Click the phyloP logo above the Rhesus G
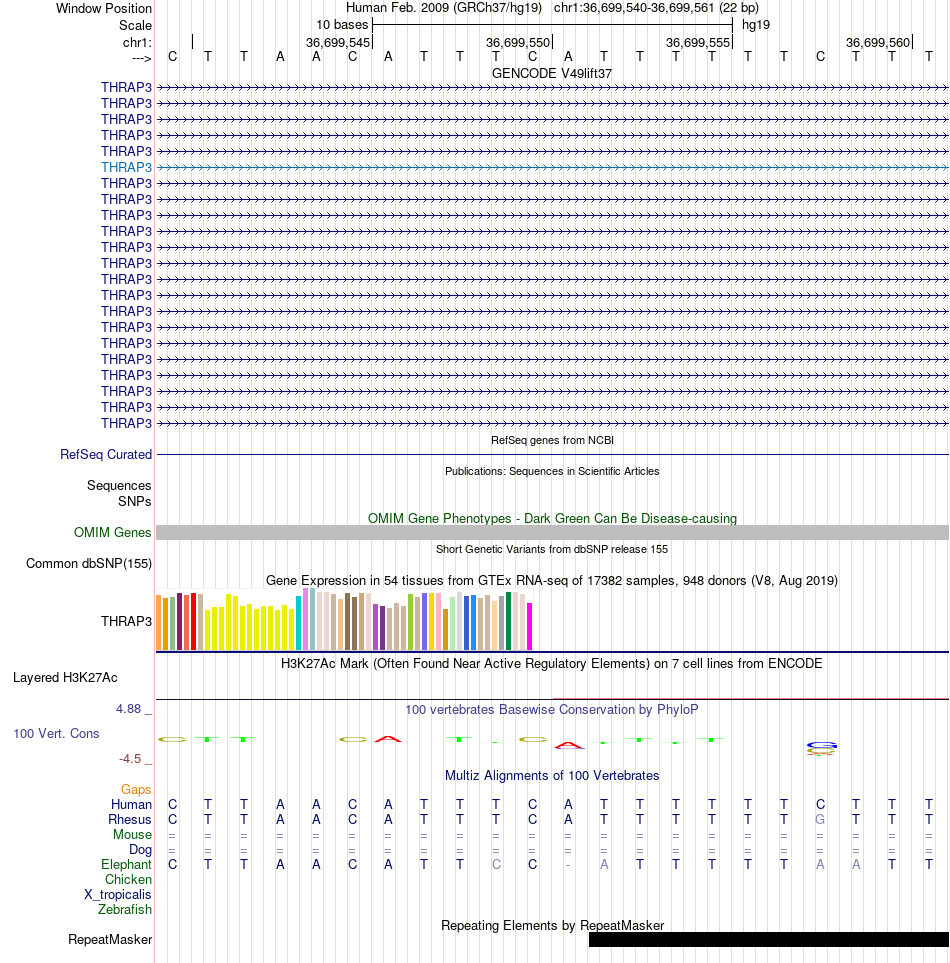The width and height of the screenshot is (950, 963). (821, 749)
